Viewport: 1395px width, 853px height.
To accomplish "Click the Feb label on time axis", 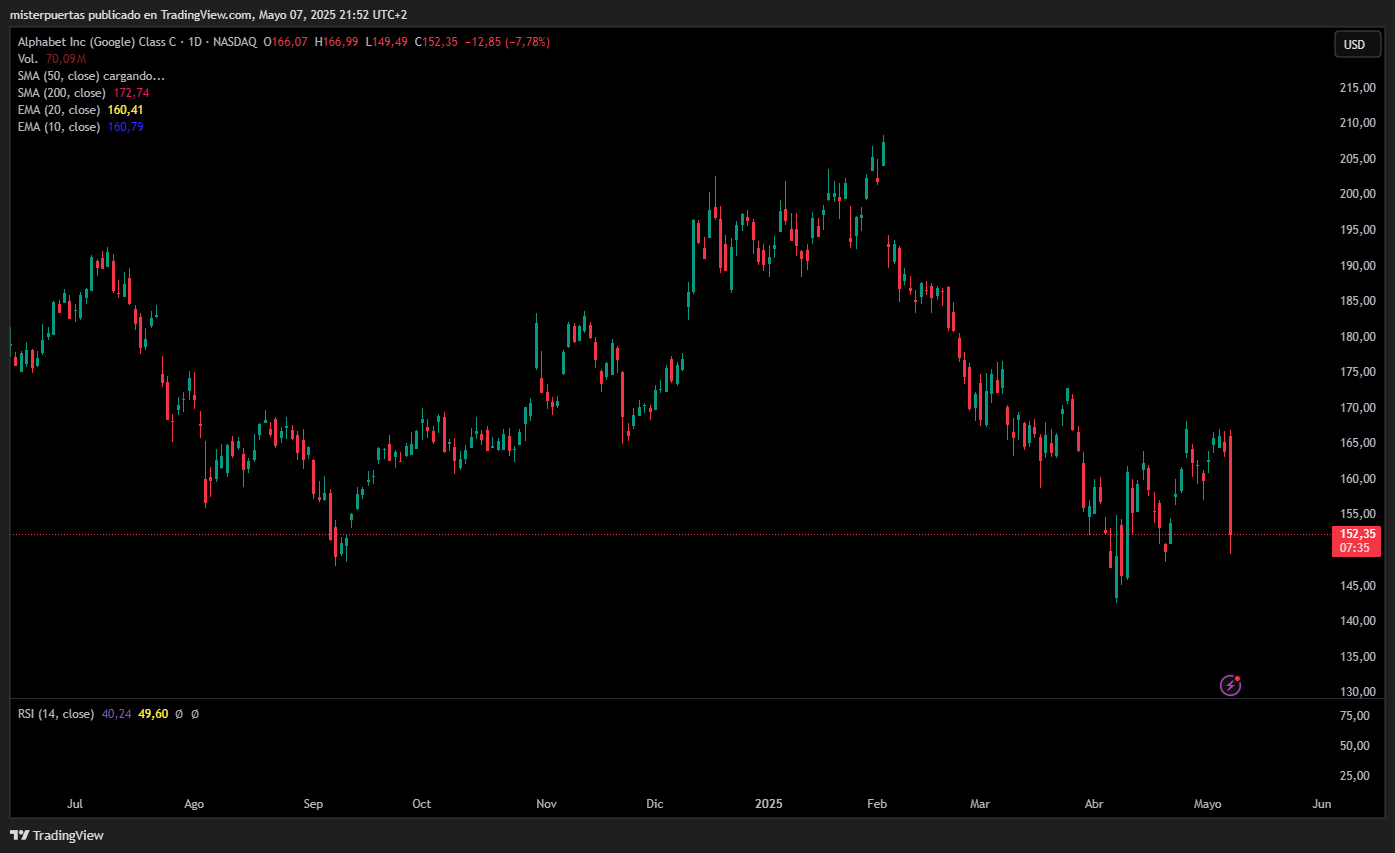I will pos(877,804).
